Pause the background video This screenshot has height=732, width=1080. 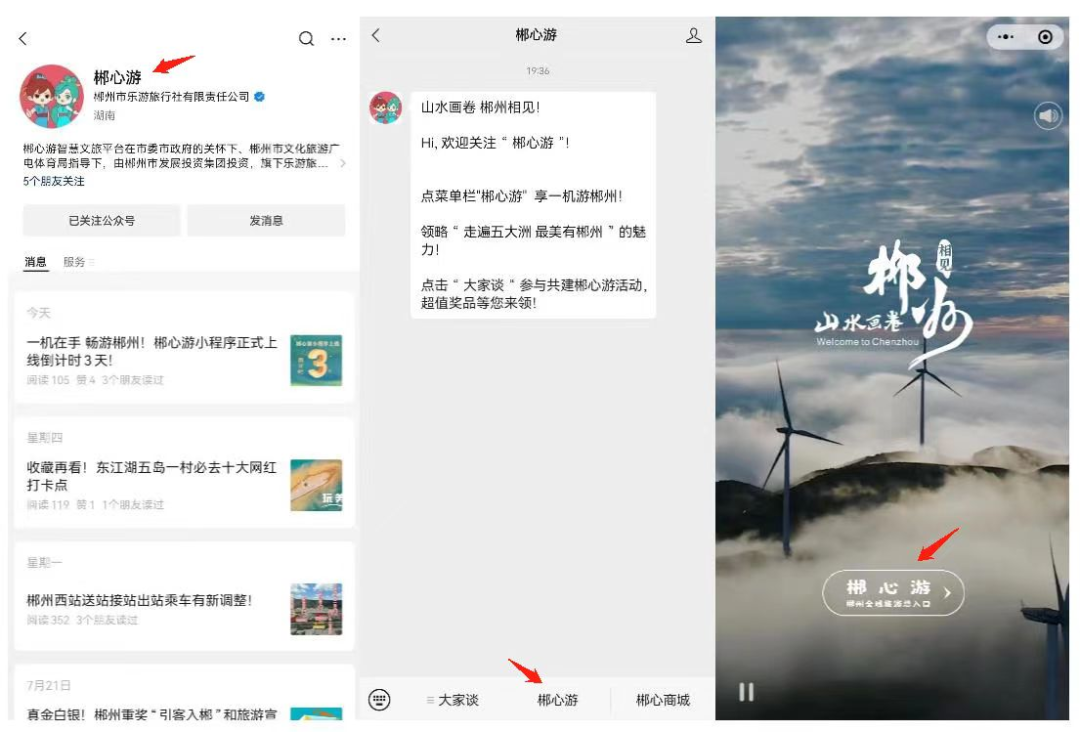point(747,692)
